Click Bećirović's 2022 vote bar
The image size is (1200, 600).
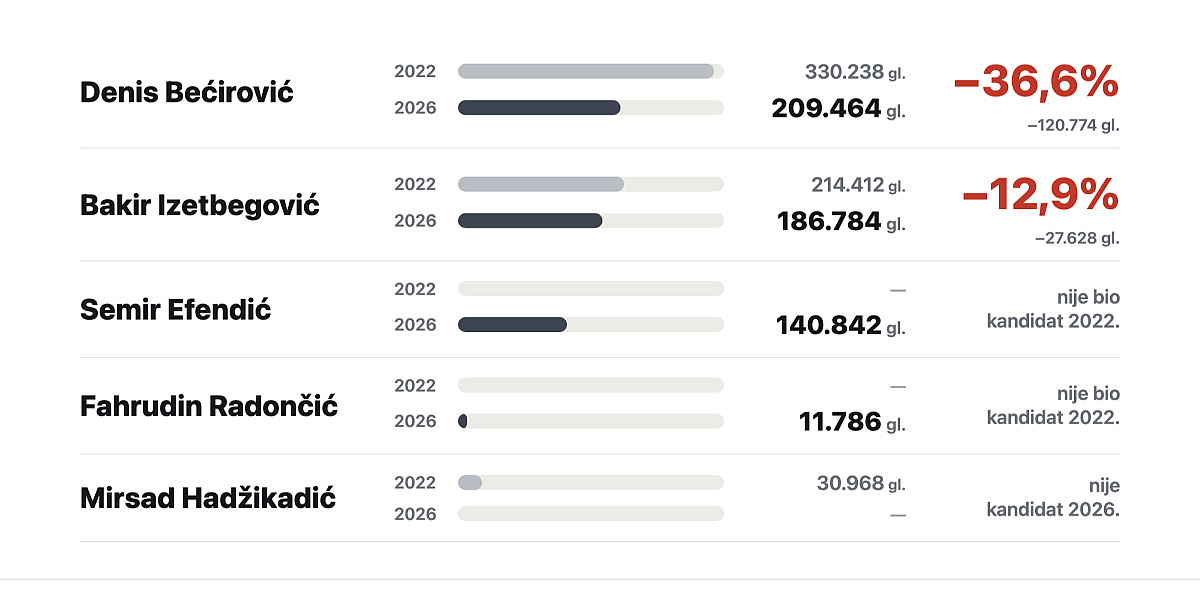tap(586, 71)
